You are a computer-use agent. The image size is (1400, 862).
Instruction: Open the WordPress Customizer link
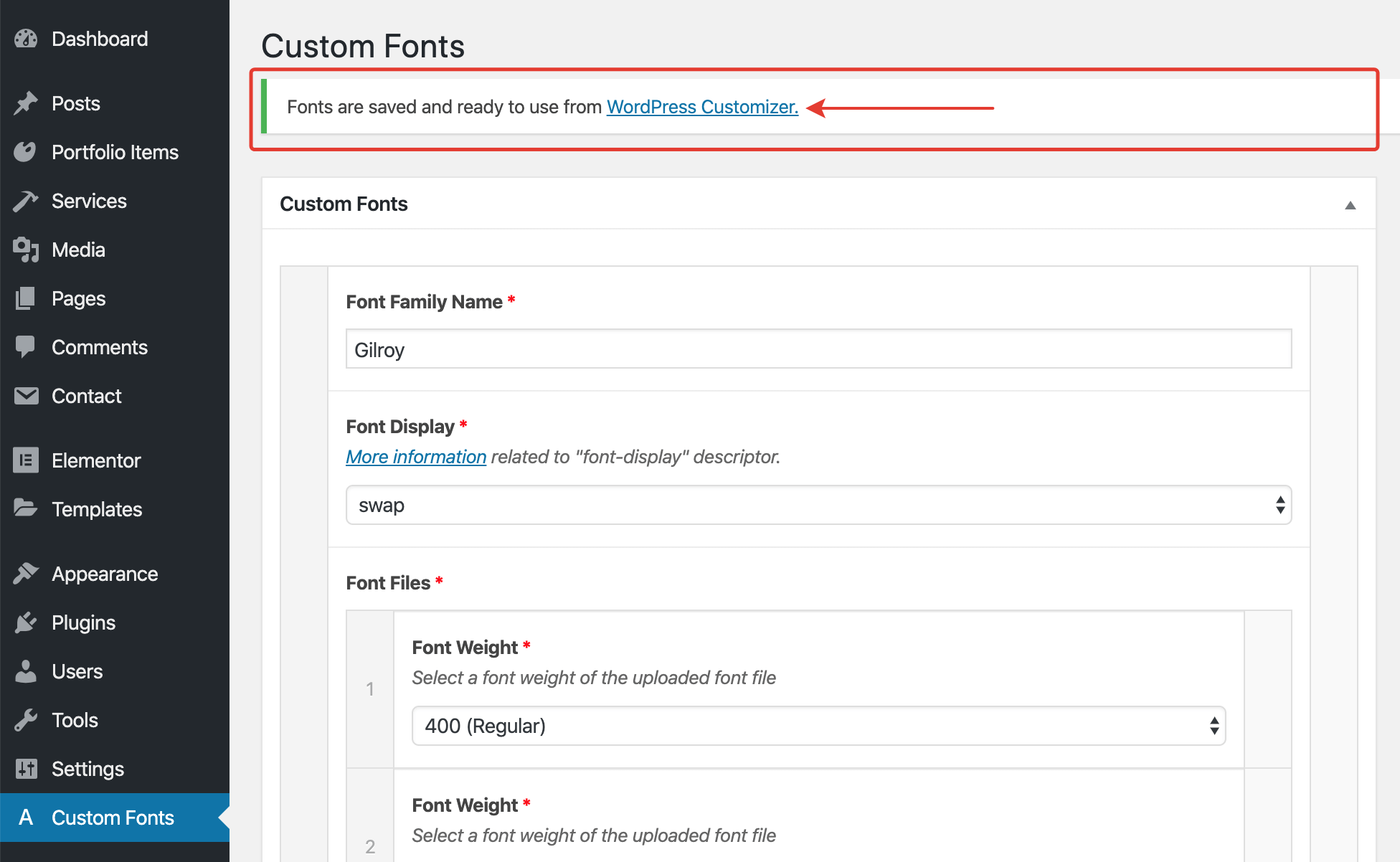pyautogui.click(x=702, y=107)
